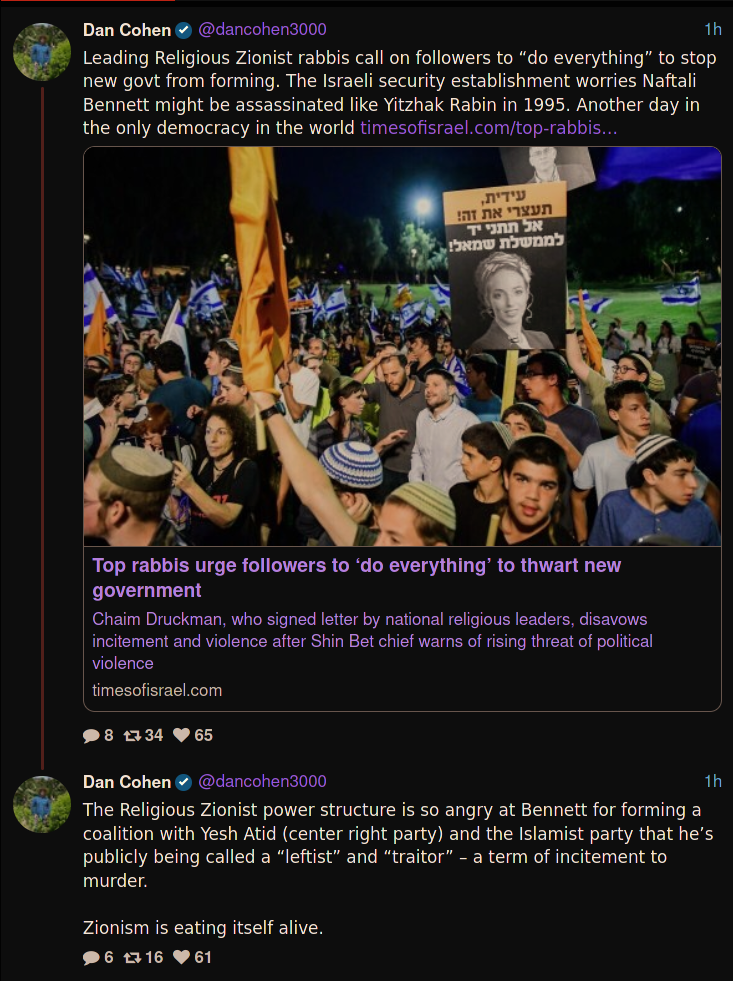The image size is (733, 981).
Task: Open the second tweet's 1h timestamp
Action: point(712,782)
